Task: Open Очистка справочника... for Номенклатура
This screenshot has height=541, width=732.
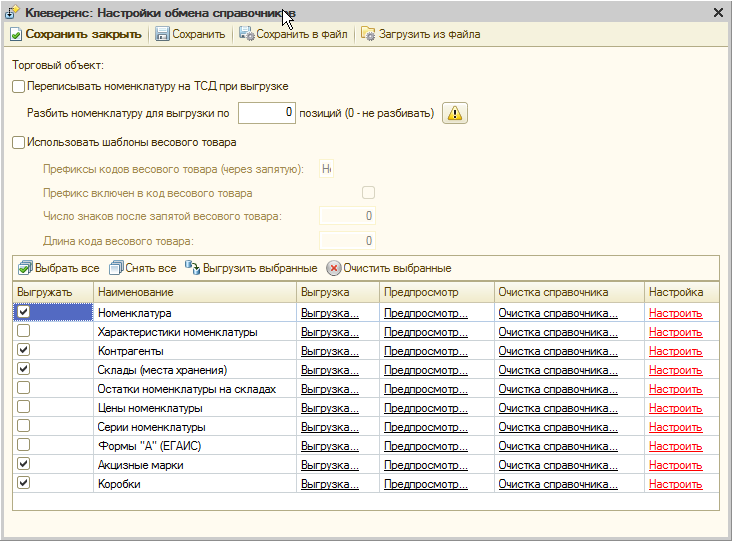Action: pos(558,313)
